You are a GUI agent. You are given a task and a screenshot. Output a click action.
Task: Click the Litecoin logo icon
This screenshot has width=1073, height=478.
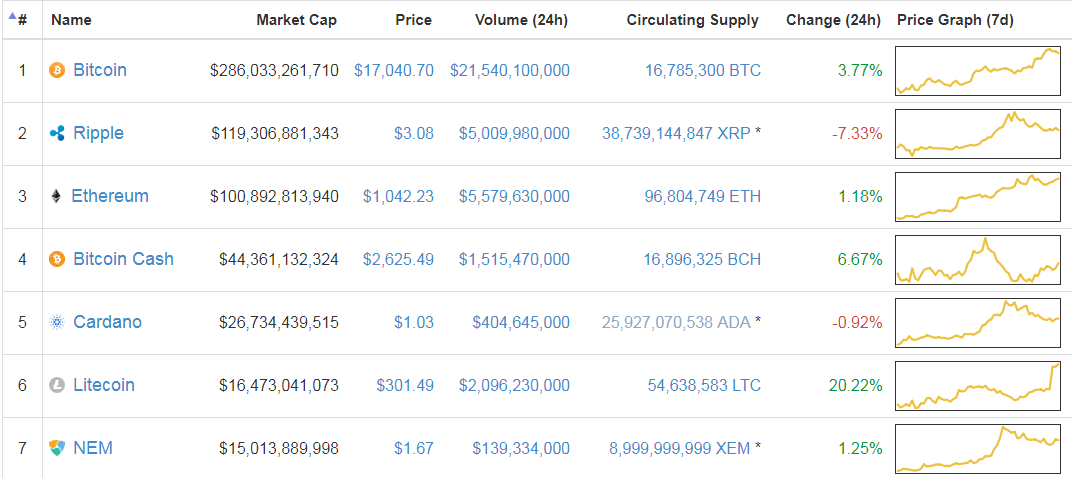pyautogui.click(x=57, y=386)
